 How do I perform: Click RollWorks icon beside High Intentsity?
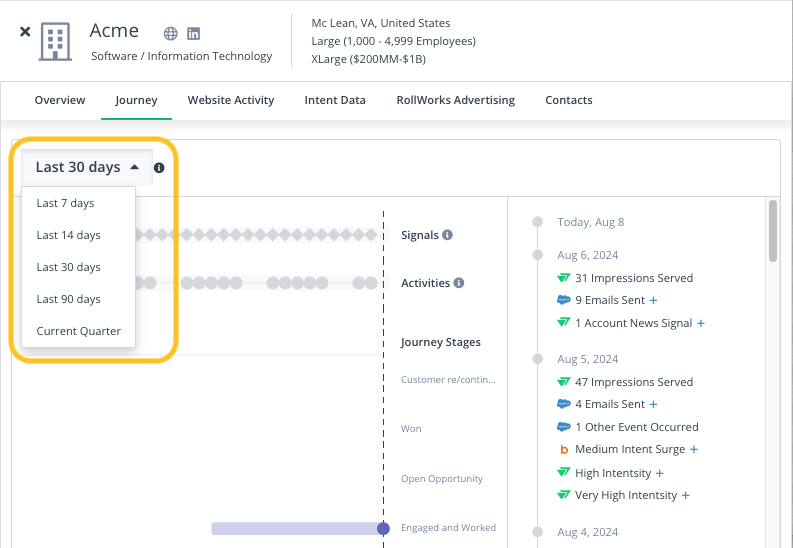[563, 472]
